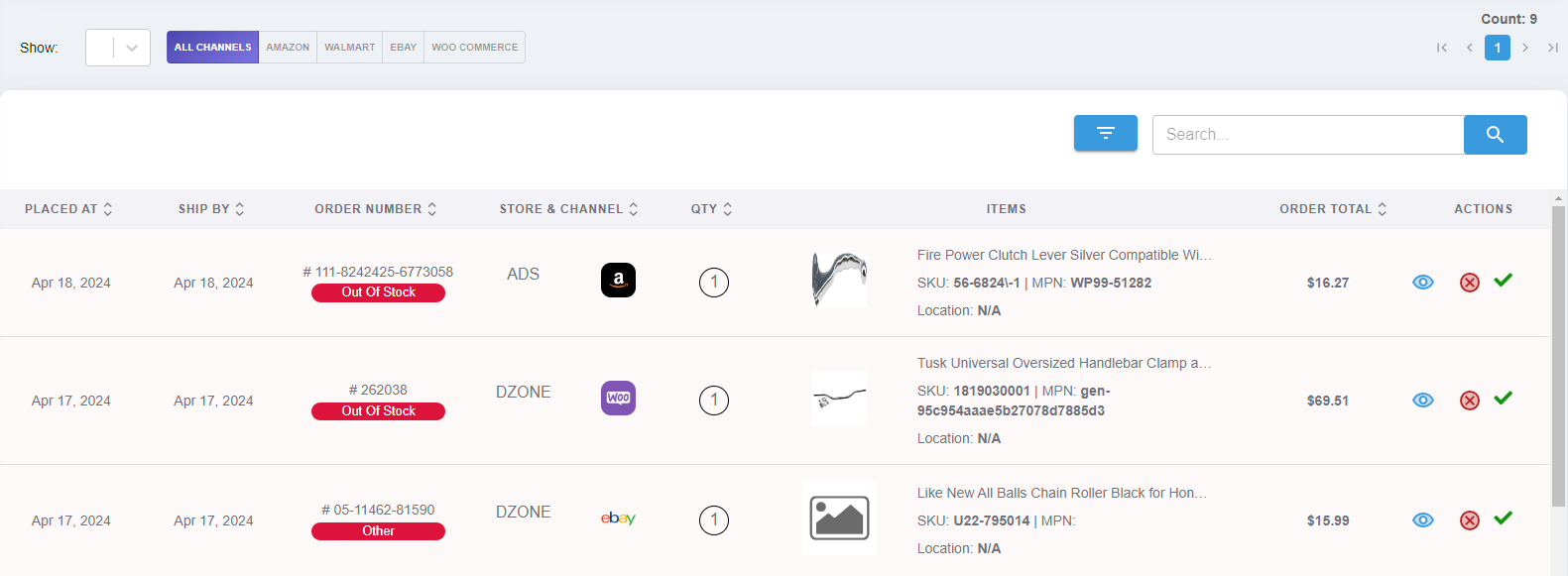Click the magnifying glass search button

point(1495,135)
